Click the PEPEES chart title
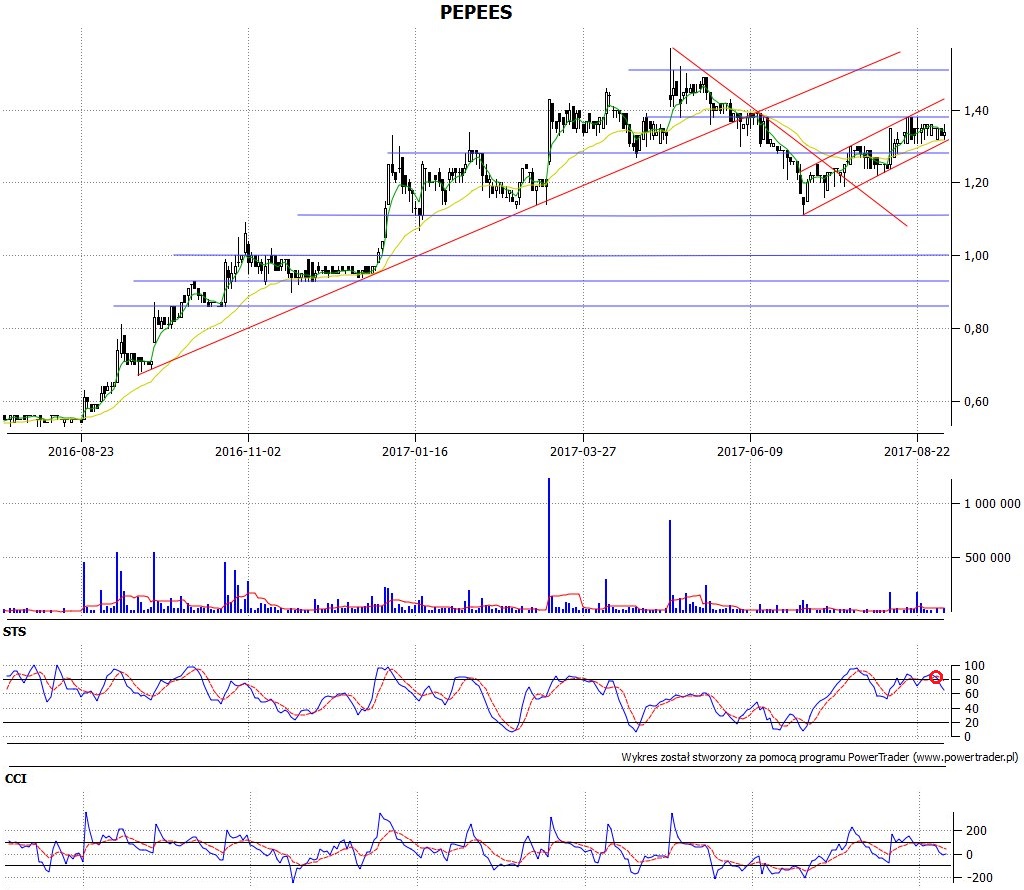 (475, 12)
